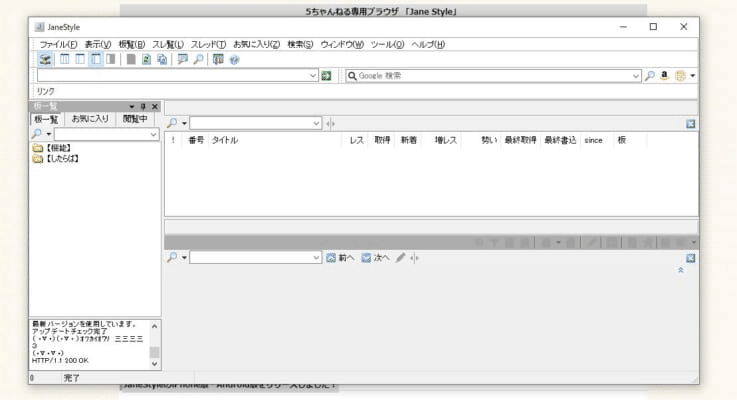Click the green go arrow beside address bar
Screen dimensions: 737x400
click(326, 76)
